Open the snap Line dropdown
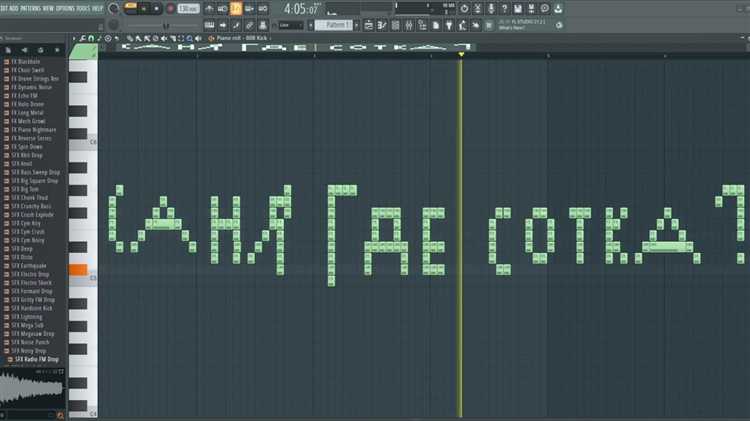750x421 pixels. [292, 24]
